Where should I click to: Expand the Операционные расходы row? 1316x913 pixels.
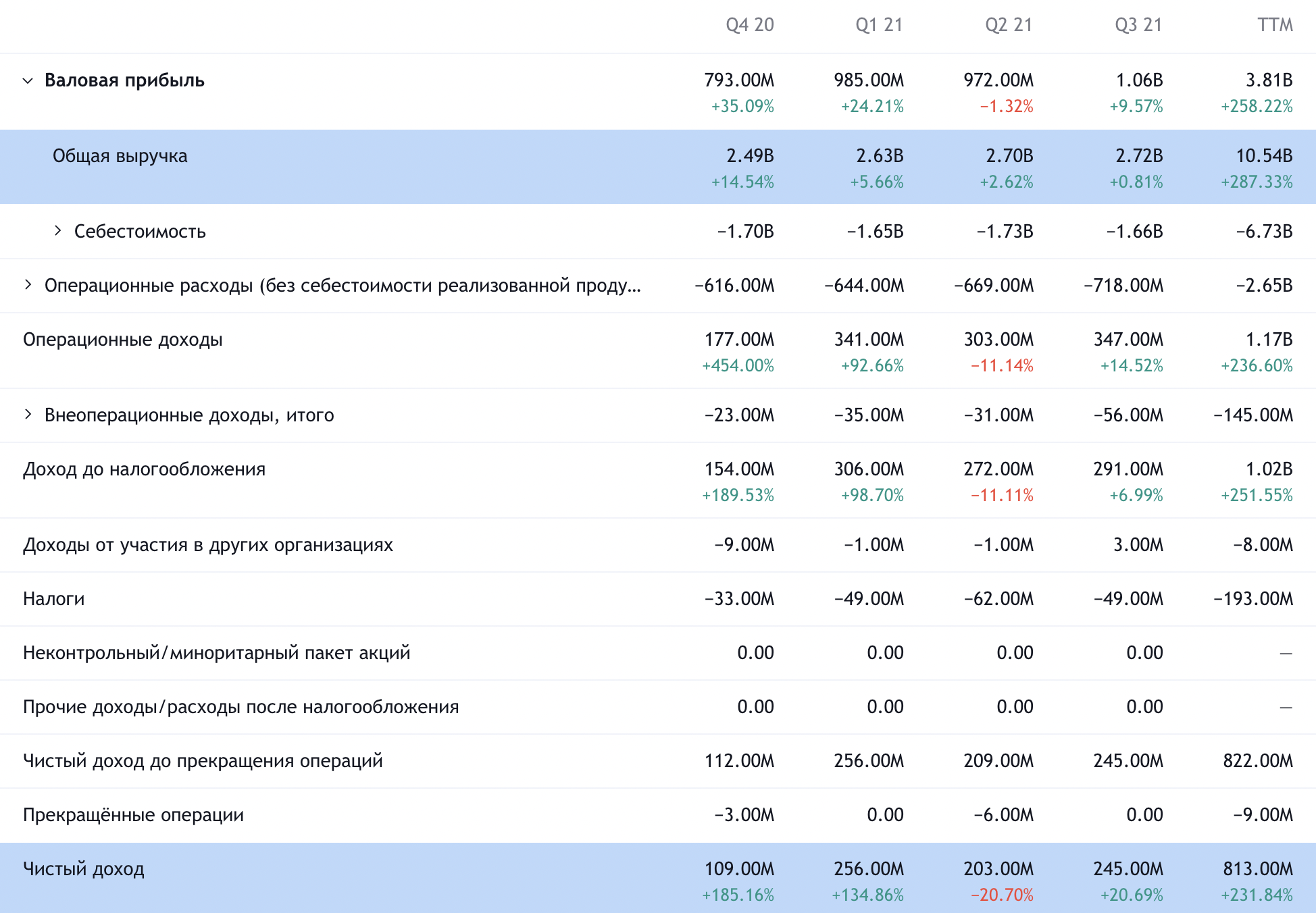[x=28, y=285]
